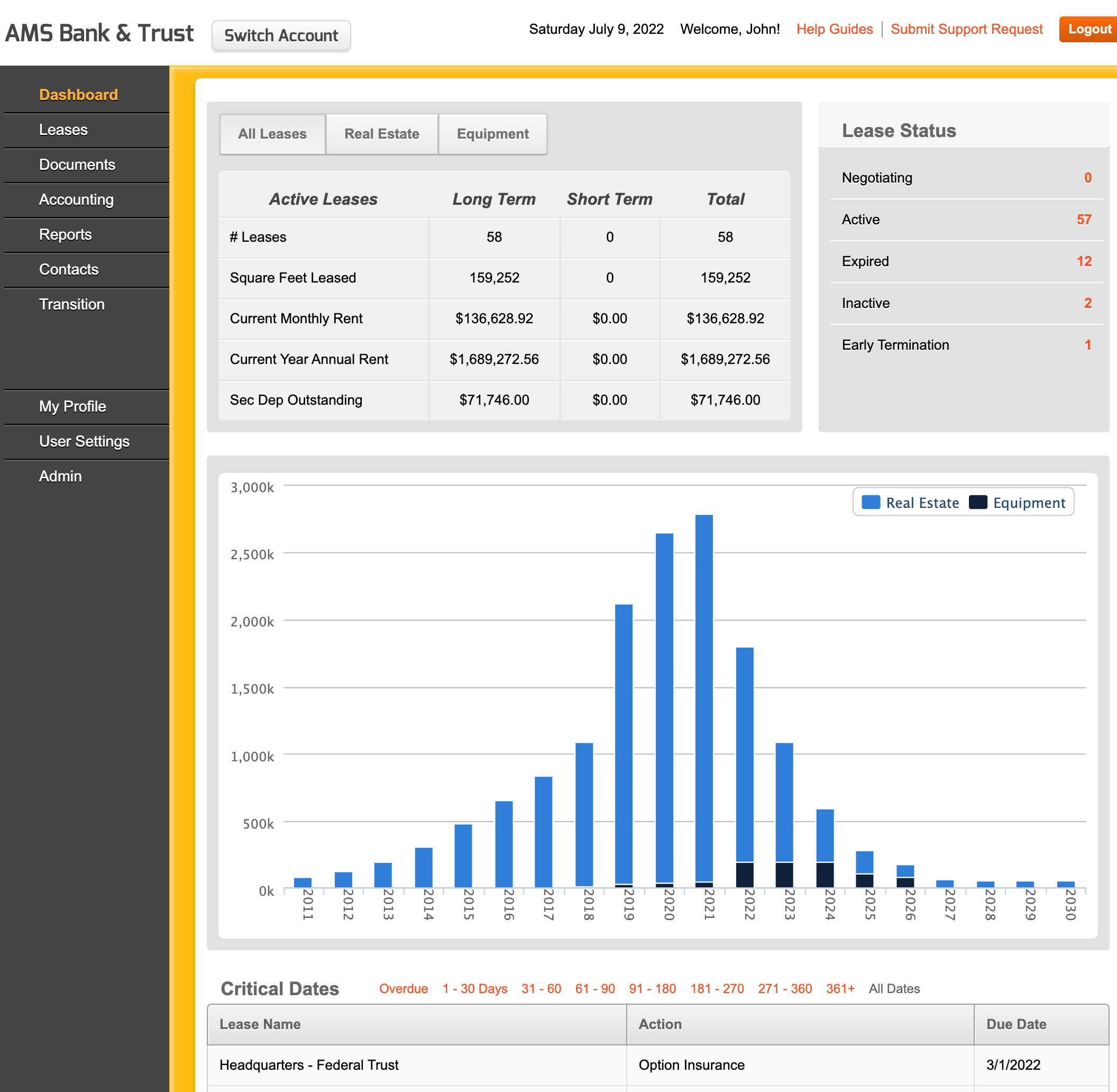Click the Switch Account button
This screenshot has height=1092, width=1117.
[x=281, y=35]
